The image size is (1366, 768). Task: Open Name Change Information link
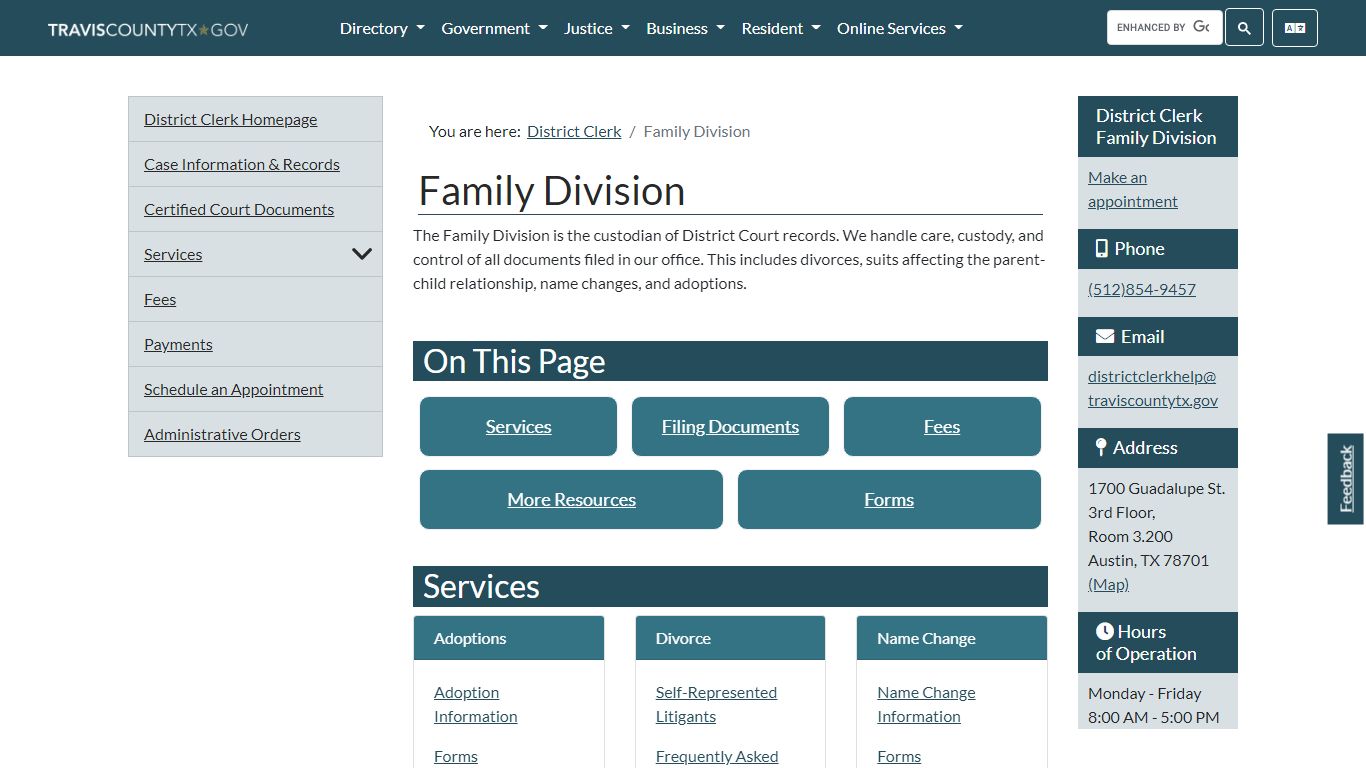pos(926,704)
